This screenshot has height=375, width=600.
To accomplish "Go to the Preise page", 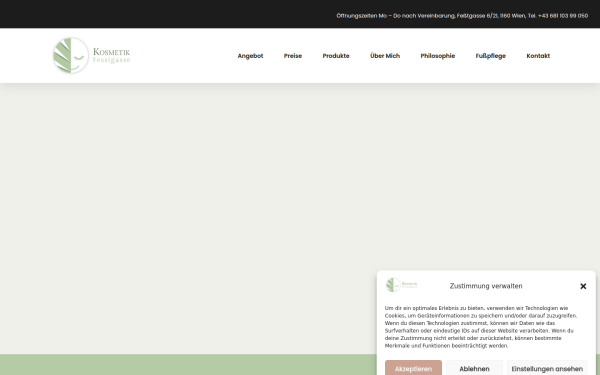I will click(x=293, y=56).
